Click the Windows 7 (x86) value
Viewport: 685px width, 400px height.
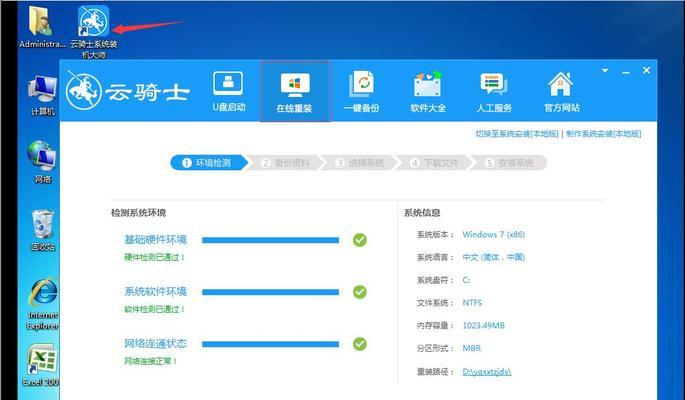[494, 234]
